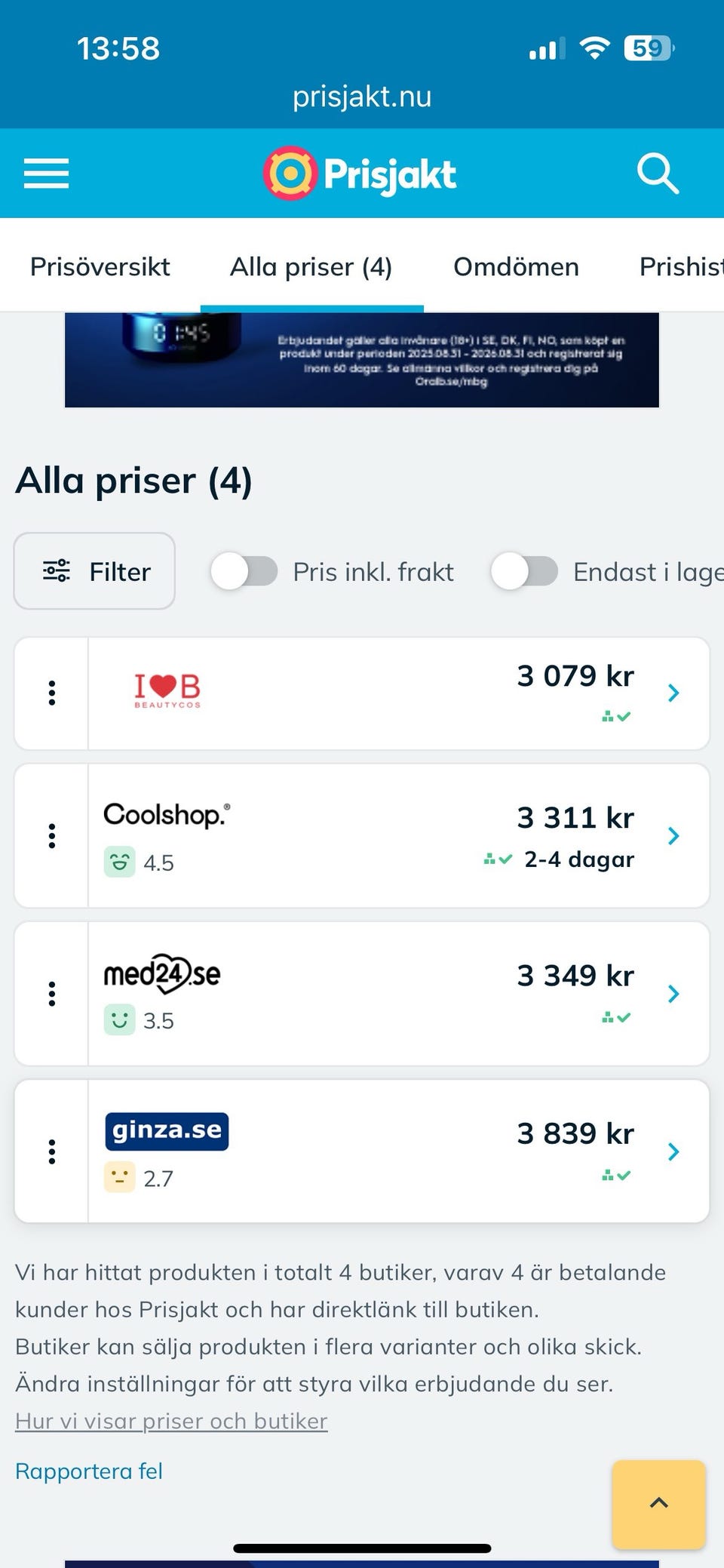
Task: Switch to the Omdömen tab
Action: click(516, 266)
